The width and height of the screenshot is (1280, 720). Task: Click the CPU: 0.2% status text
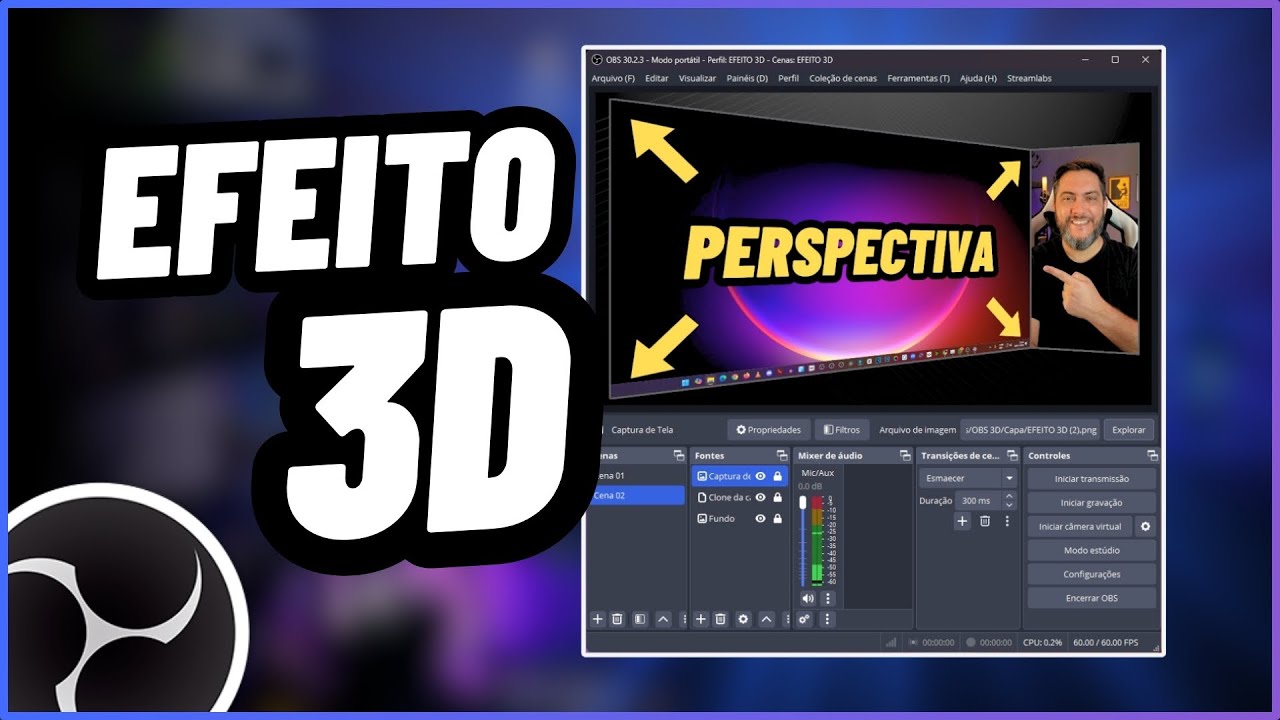[x=1042, y=642]
